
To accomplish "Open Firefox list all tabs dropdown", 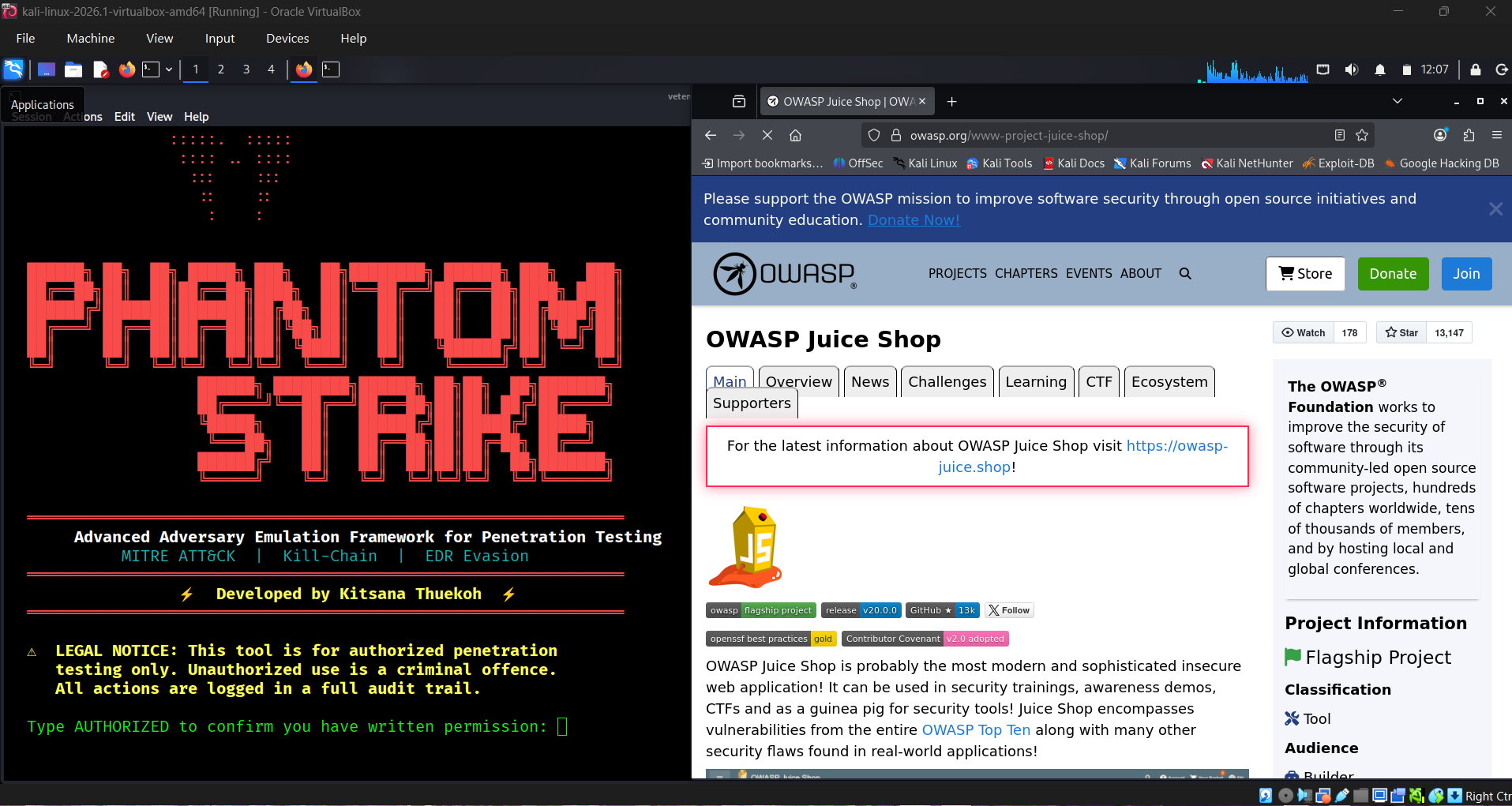I will coord(1397,101).
